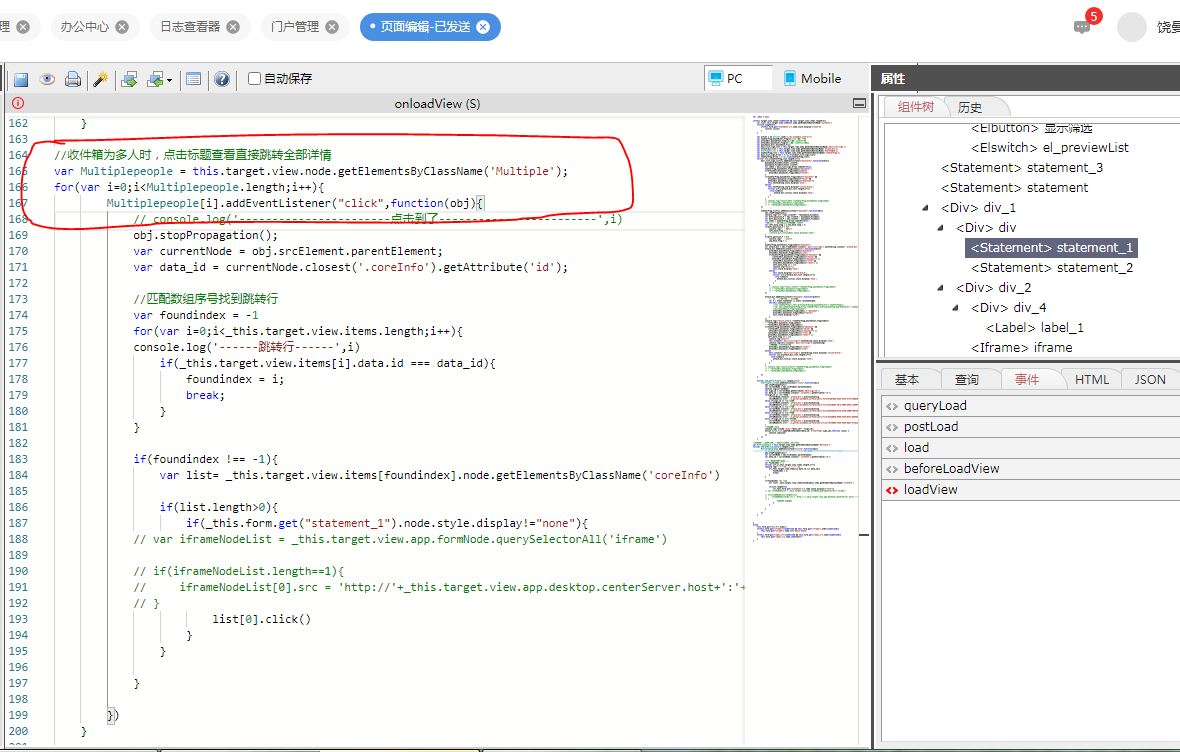Close the 日志查看器 tab
The width and height of the screenshot is (1180, 752).
pyautogui.click(x=234, y=27)
